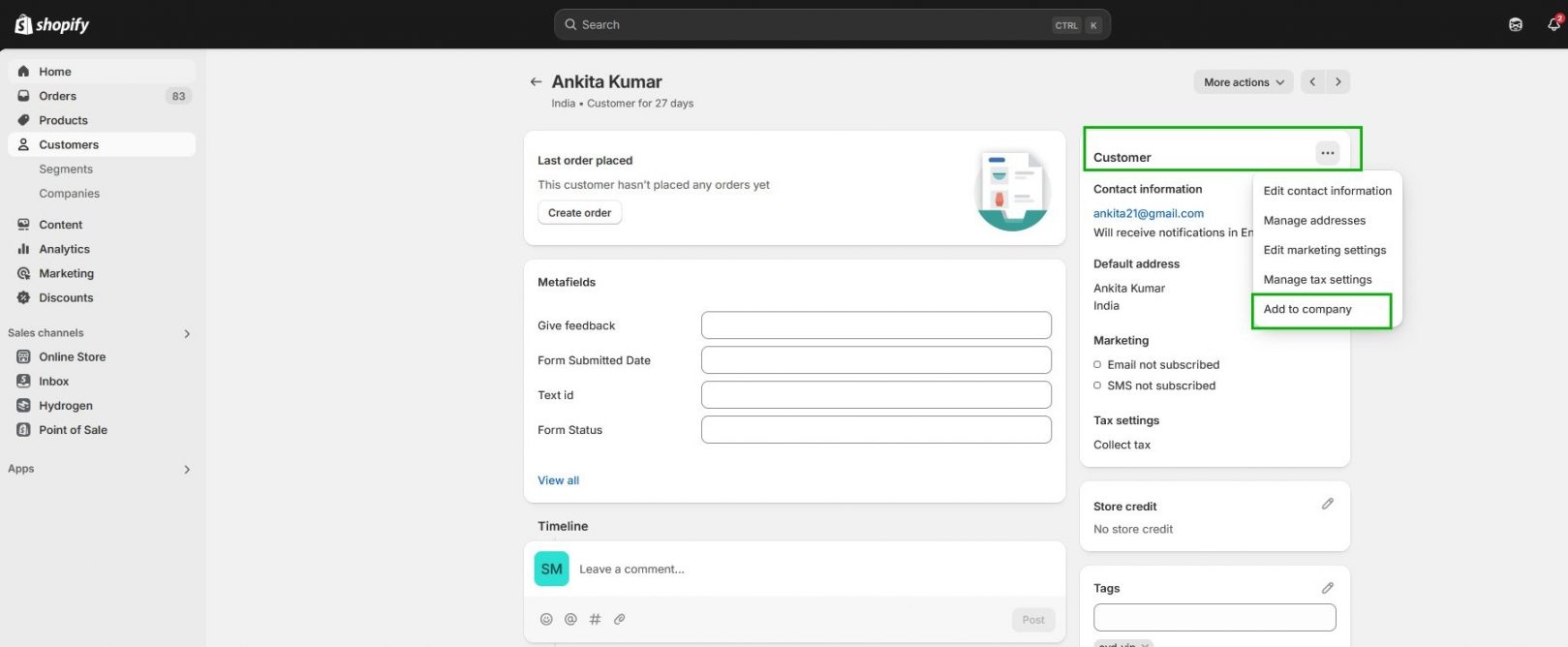
Task: Choose Edit marketing settings from menu
Action: [x=1324, y=250]
